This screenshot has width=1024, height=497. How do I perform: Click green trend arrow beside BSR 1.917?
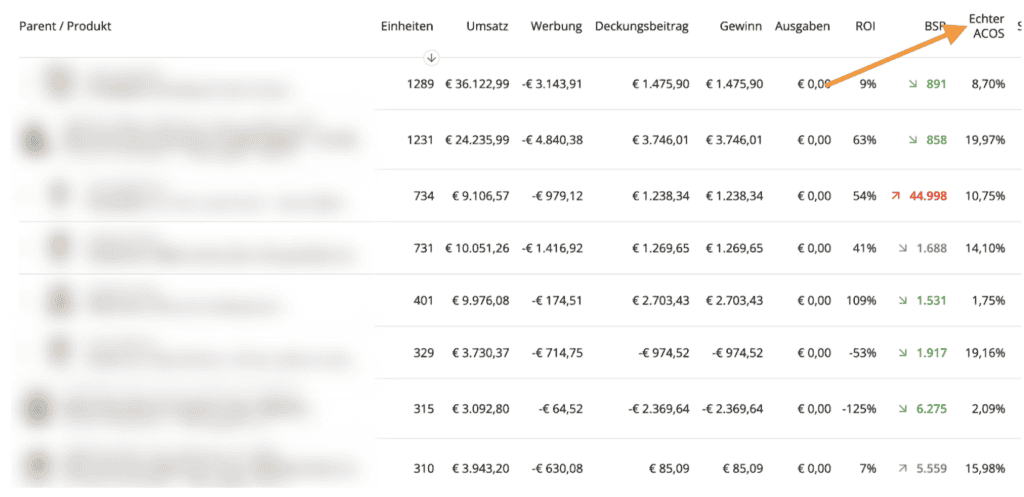click(904, 352)
